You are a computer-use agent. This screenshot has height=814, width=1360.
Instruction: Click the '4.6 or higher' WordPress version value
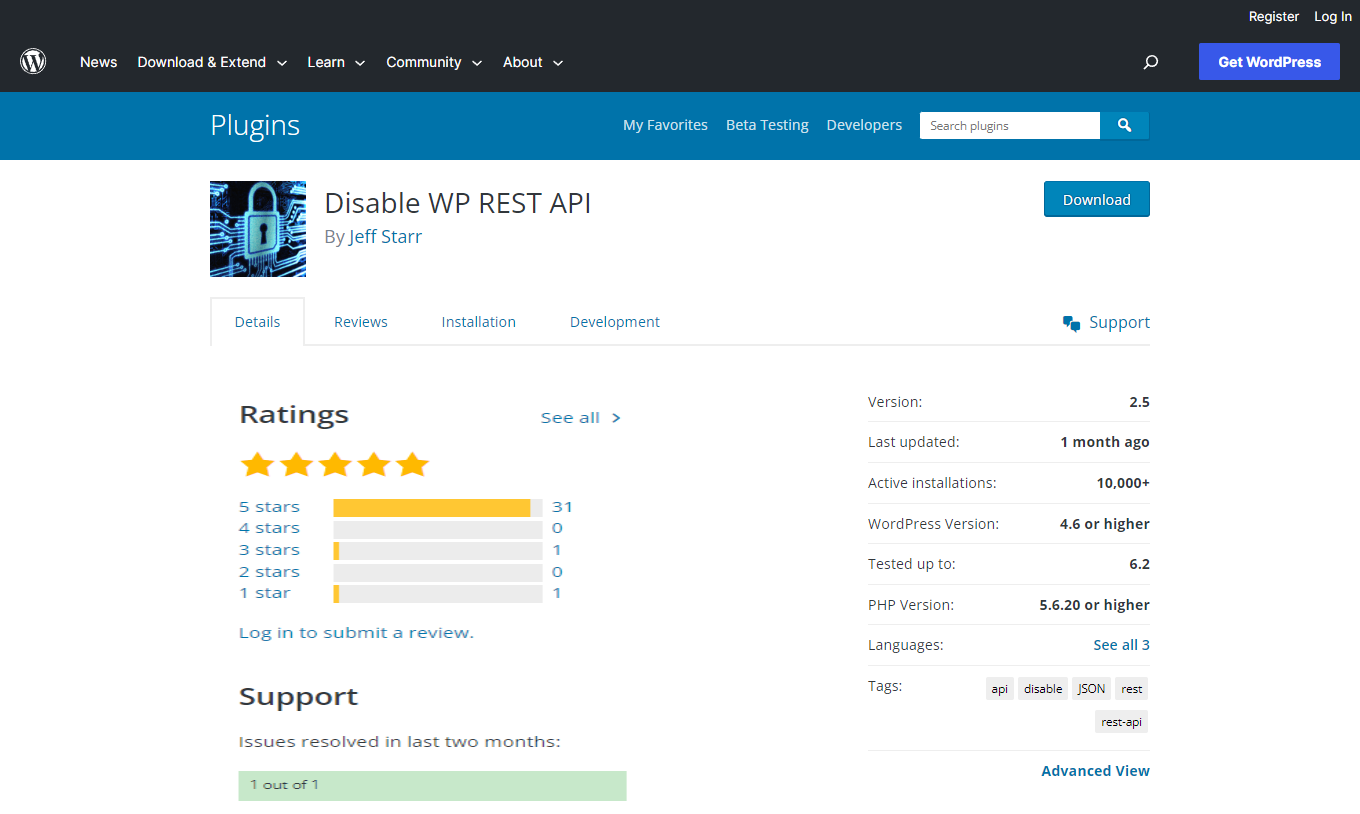tap(1105, 524)
